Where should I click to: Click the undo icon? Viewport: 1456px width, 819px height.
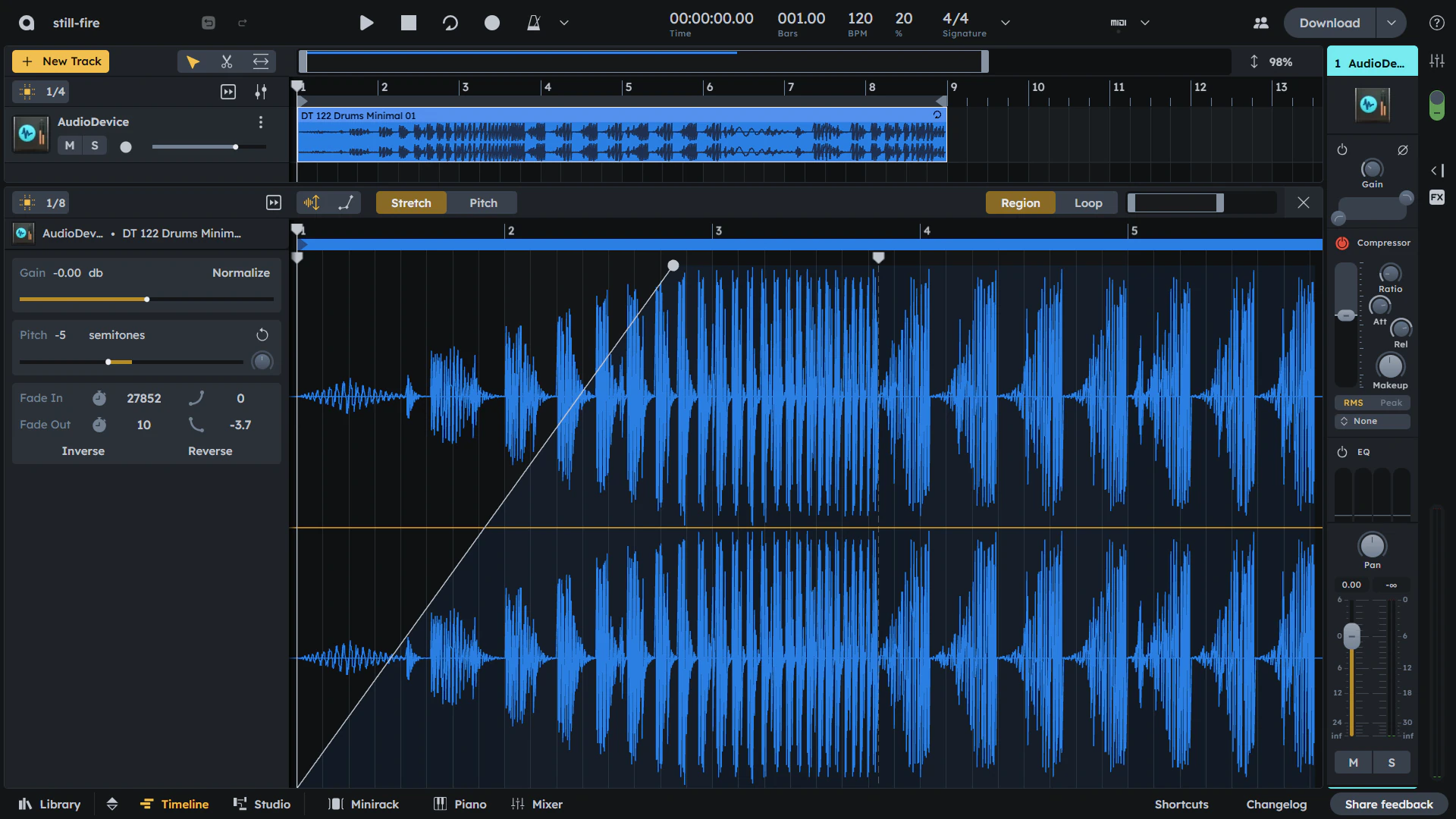(x=208, y=23)
